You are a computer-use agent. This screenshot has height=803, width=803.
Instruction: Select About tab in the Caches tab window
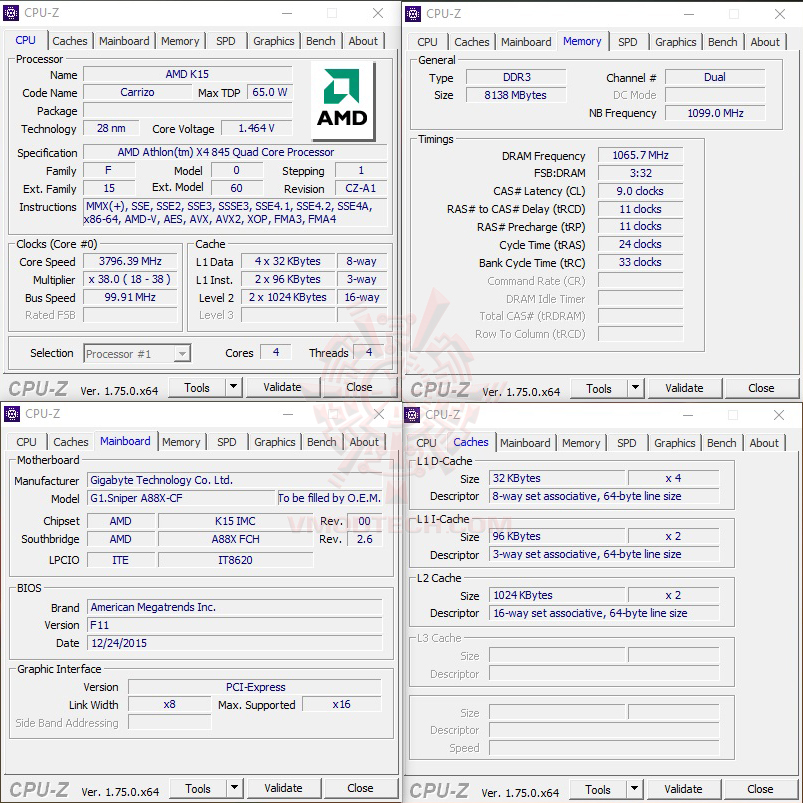(x=764, y=443)
